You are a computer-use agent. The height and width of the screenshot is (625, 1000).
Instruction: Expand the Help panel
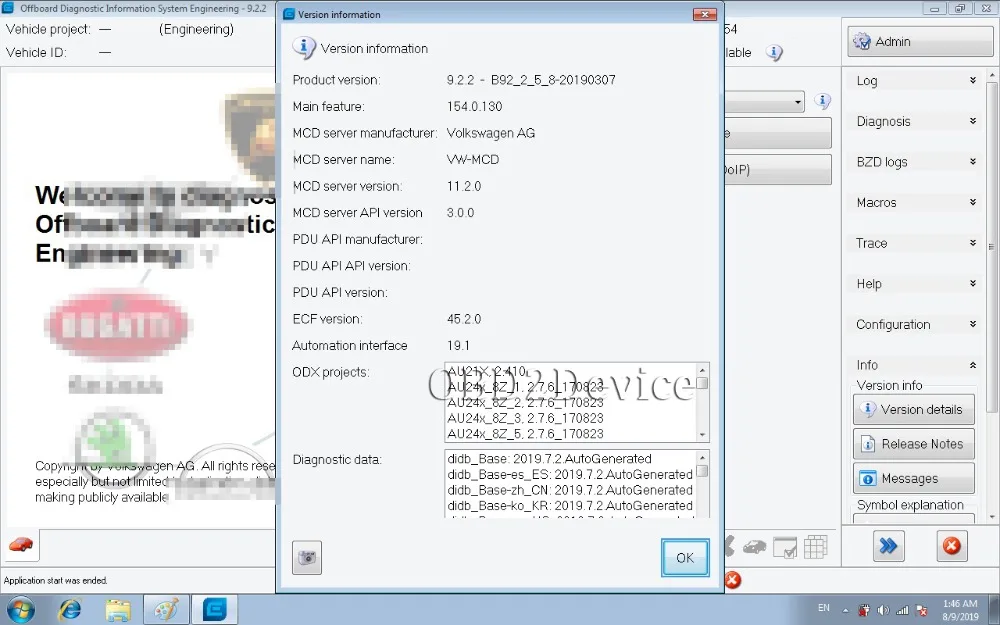[914, 284]
